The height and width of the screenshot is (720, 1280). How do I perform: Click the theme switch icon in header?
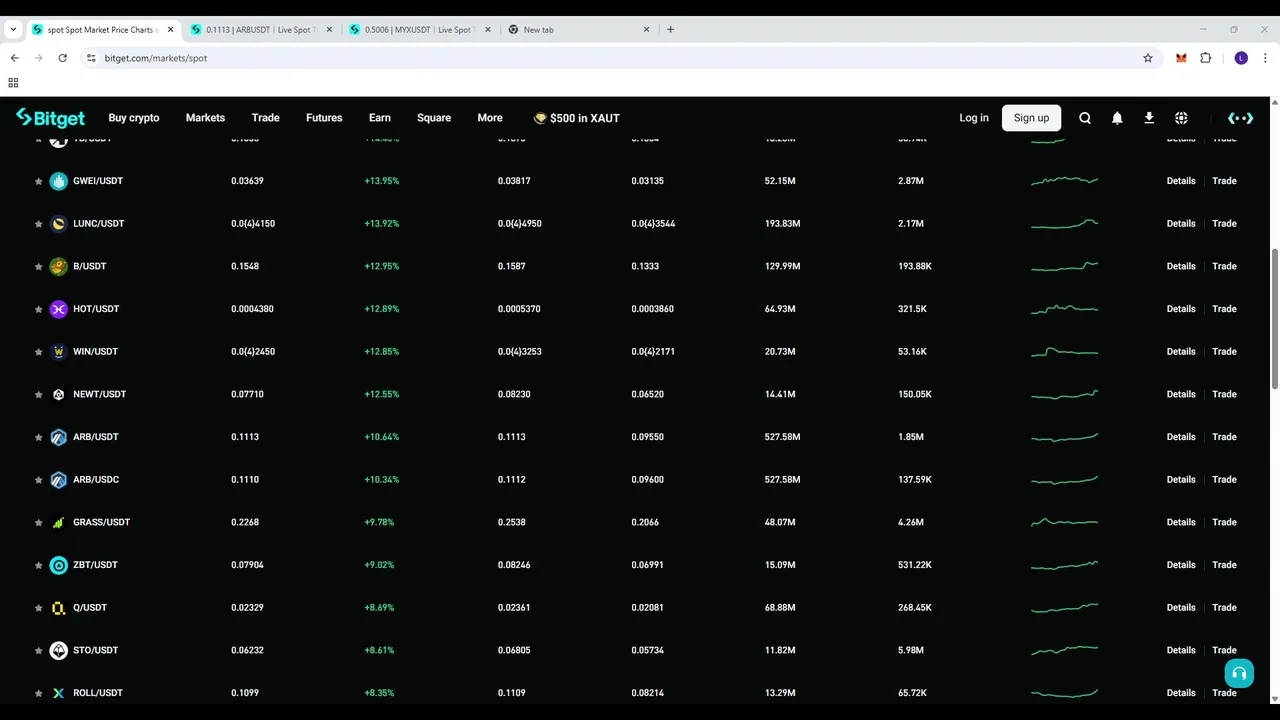coord(1240,118)
